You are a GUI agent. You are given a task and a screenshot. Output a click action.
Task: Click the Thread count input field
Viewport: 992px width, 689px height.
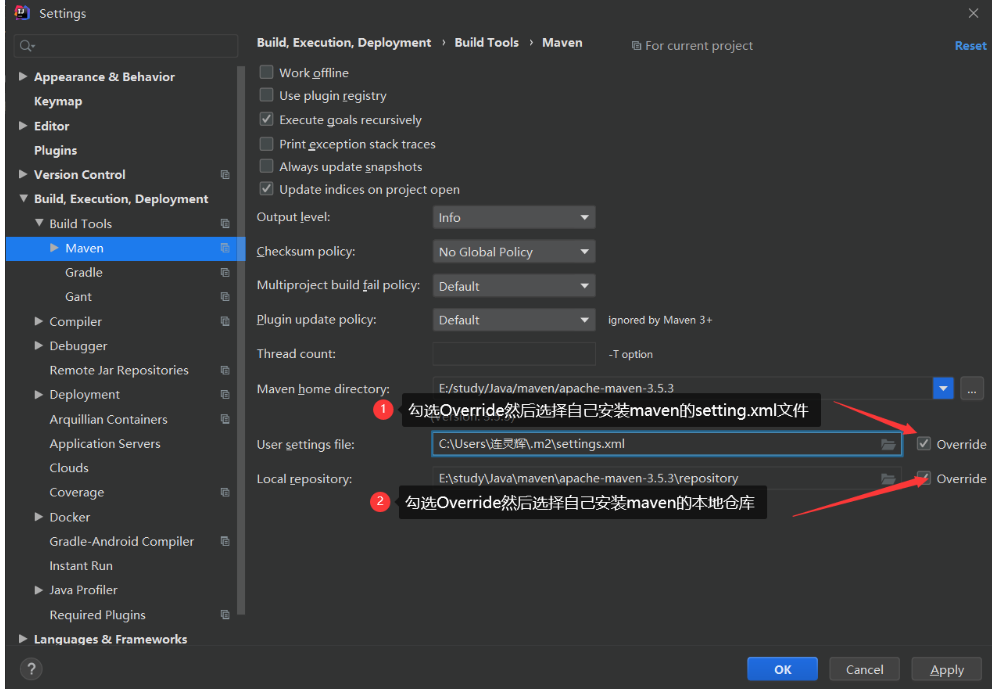pyautogui.click(x=514, y=354)
